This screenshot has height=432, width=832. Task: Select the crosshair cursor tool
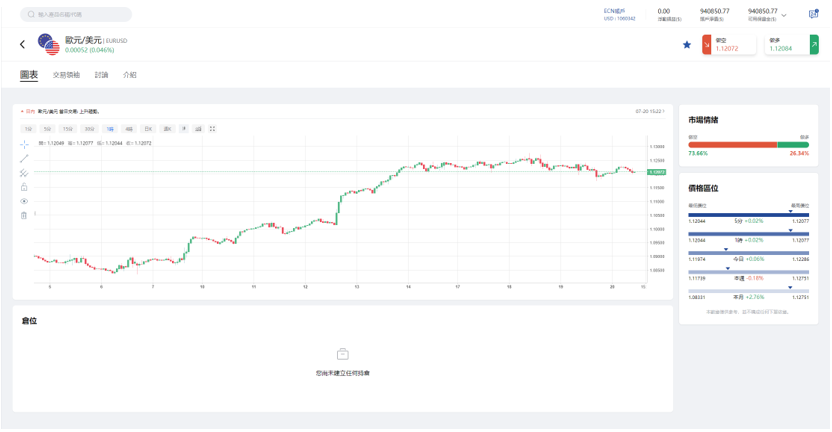click(24, 145)
